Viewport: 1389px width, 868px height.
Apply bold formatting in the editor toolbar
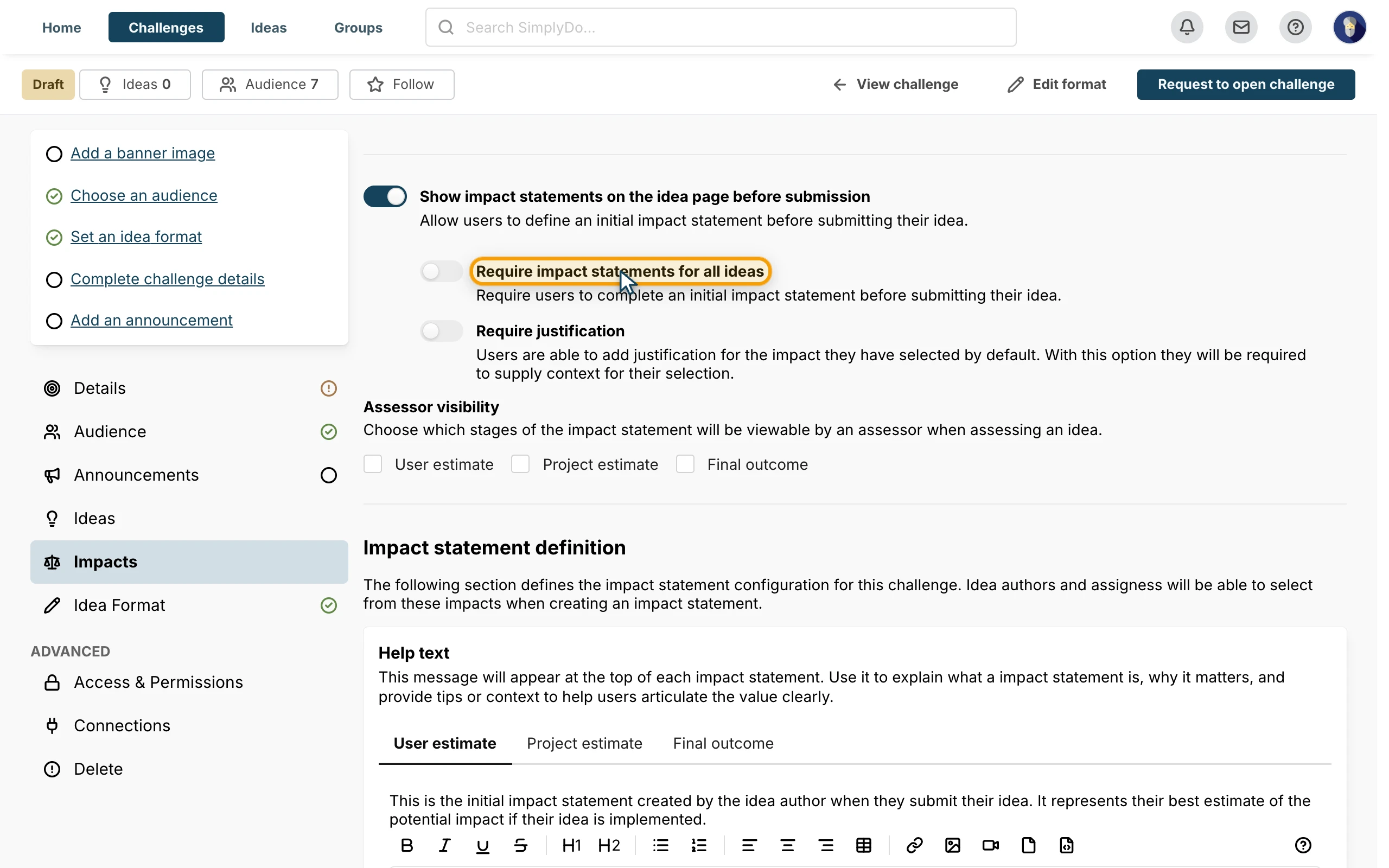(407, 845)
